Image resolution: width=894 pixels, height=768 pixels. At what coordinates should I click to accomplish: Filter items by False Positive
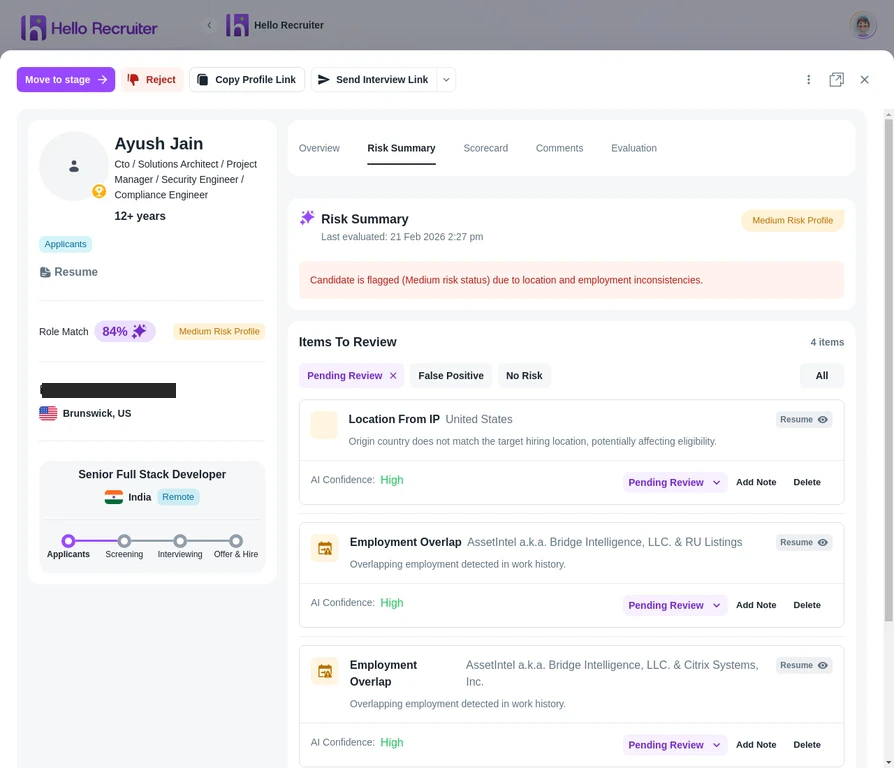click(450, 376)
